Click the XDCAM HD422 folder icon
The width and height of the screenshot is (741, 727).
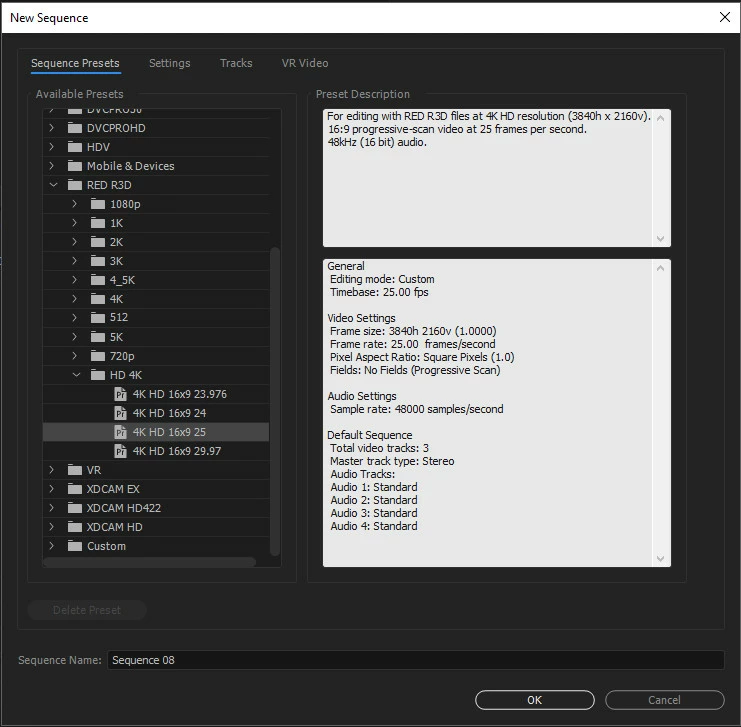coord(75,508)
